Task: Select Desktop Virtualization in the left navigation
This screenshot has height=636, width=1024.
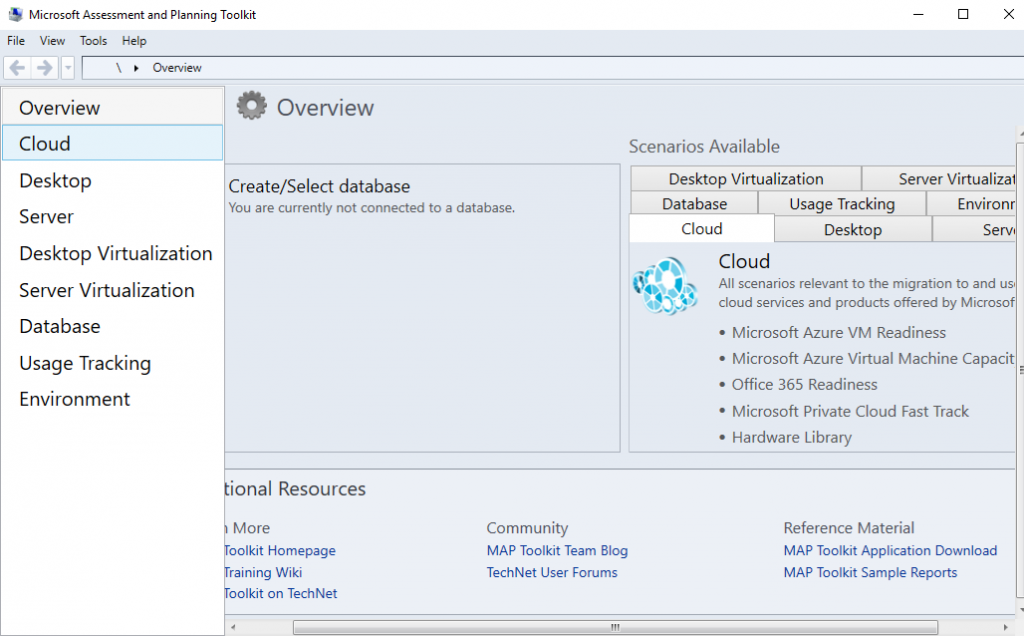Action: click(x=112, y=253)
